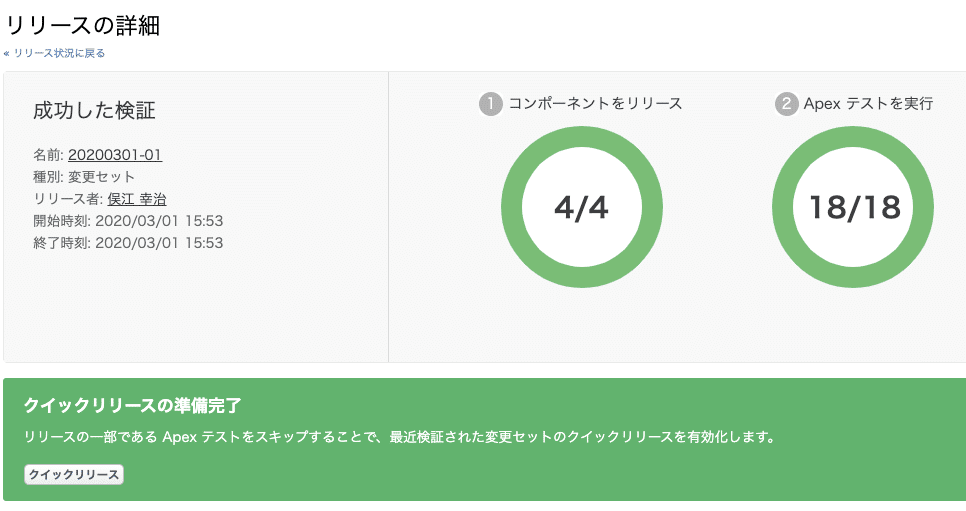The height and width of the screenshot is (511, 966).
Task: Click the 4/4 count inside the component chart
Action: pyautogui.click(x=581, y=207)
